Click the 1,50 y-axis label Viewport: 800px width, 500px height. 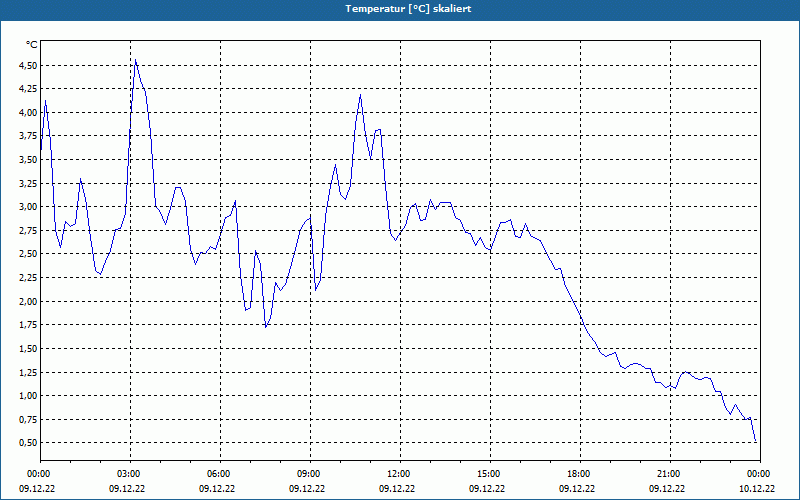[x=29, y=348]
